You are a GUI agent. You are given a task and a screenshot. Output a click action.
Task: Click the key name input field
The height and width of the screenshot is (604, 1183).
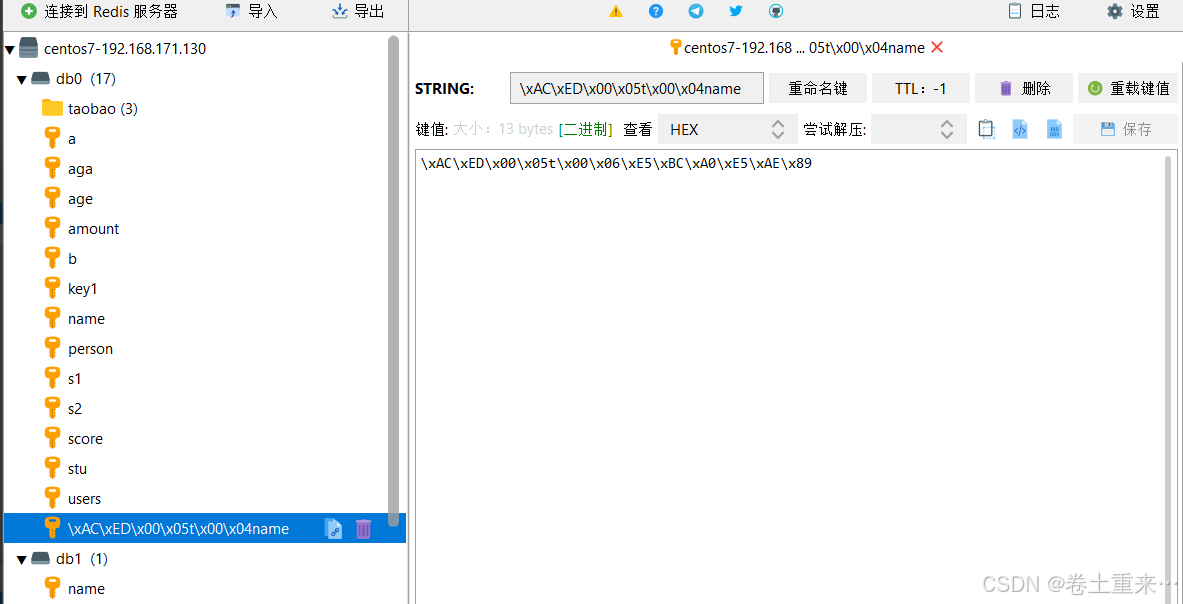point(637,88)
